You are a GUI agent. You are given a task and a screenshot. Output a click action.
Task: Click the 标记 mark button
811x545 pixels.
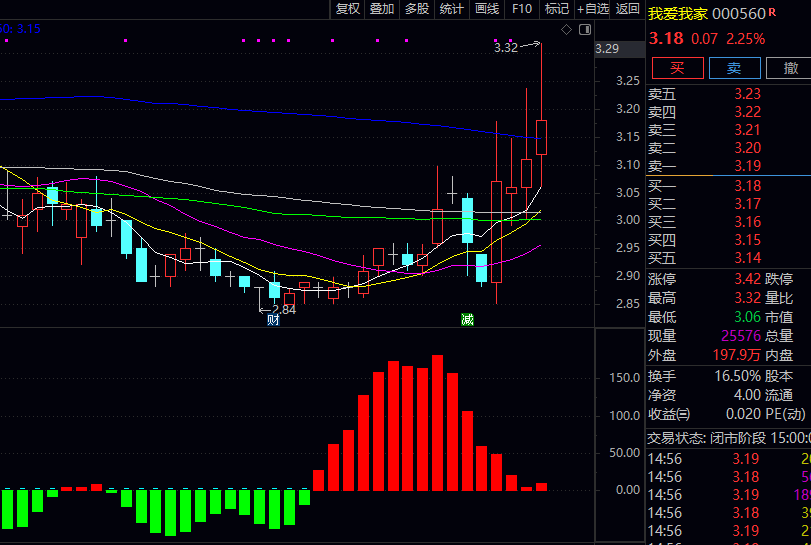point(557,9)
